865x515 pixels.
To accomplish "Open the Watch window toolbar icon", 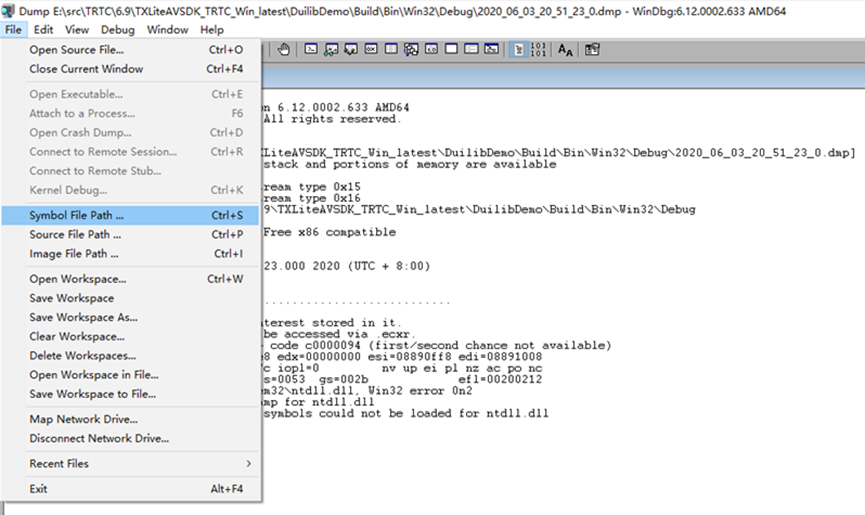I will [331, 50].
